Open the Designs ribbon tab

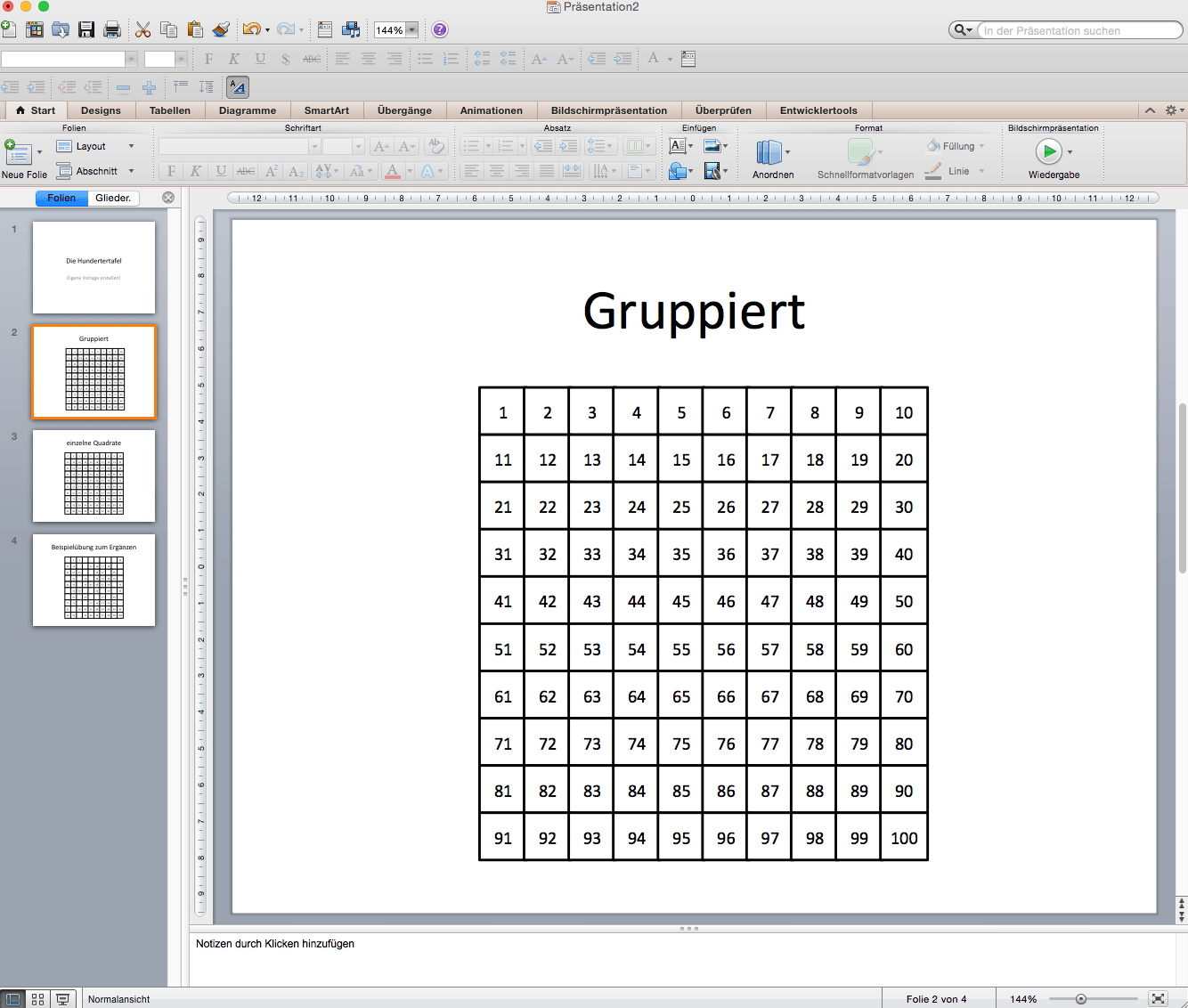101,110
